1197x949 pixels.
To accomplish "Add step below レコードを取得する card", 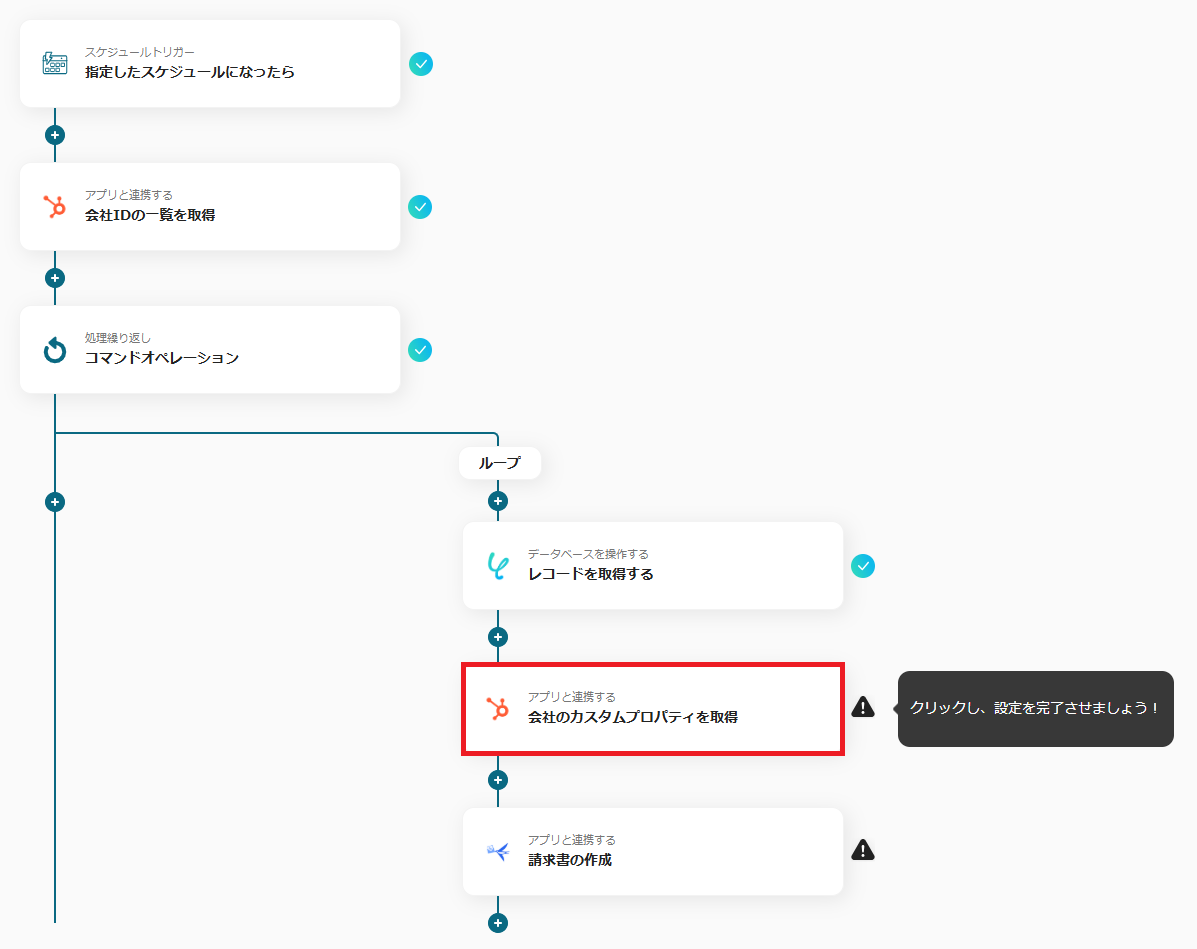I will tap(498, 637).
